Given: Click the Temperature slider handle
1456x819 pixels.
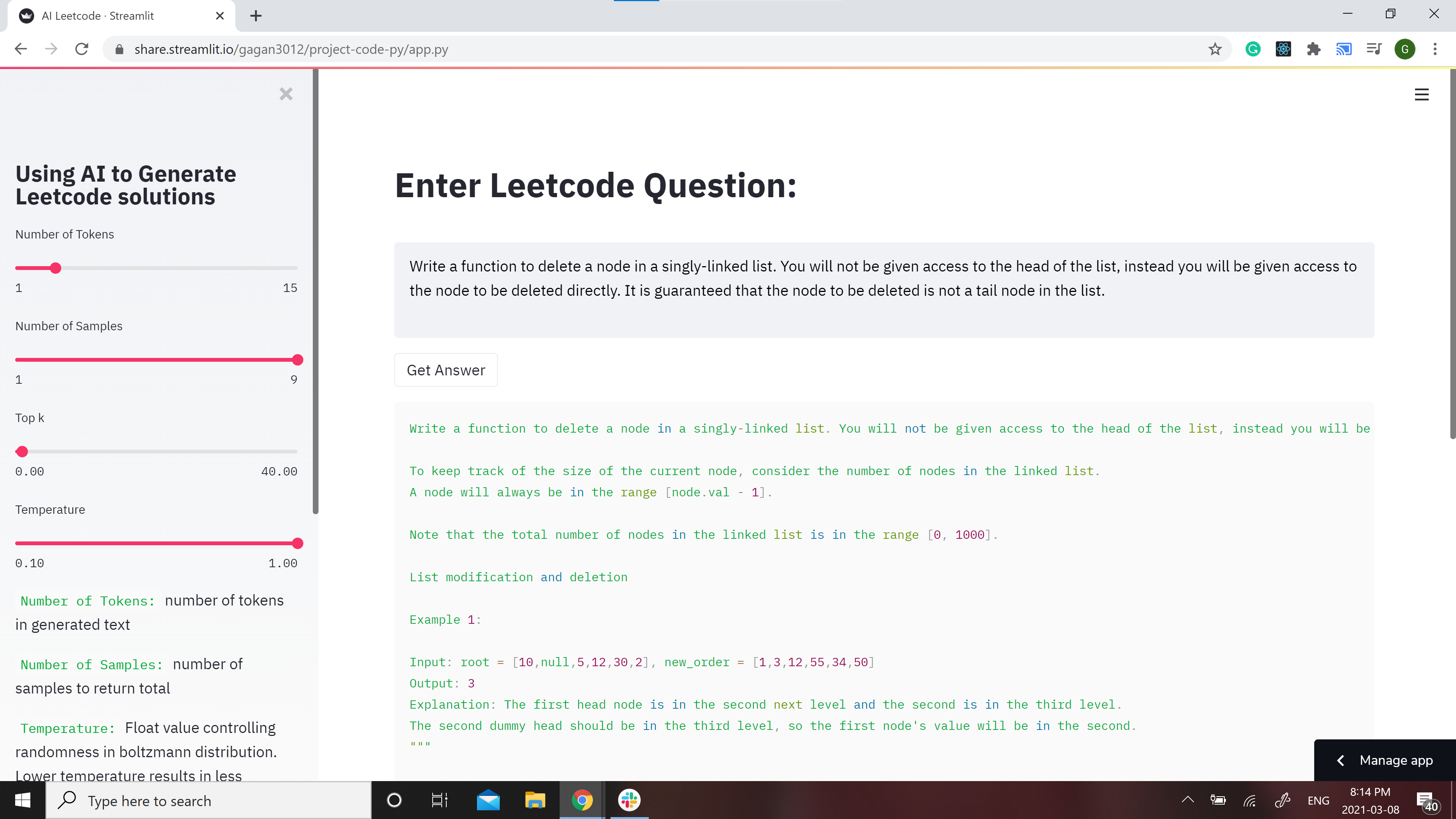Looking at the screenshot, I should pyautogui.click(x=298, y=543).
